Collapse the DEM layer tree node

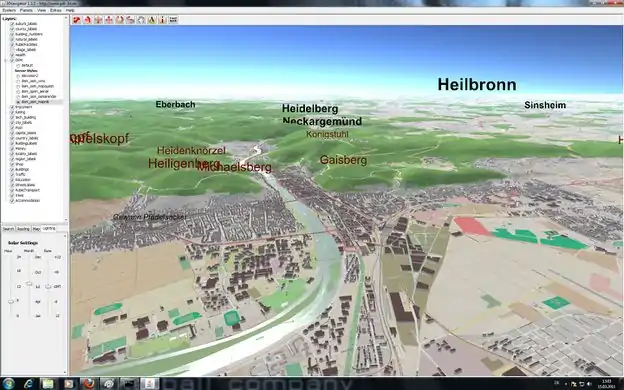click(6, 60)
